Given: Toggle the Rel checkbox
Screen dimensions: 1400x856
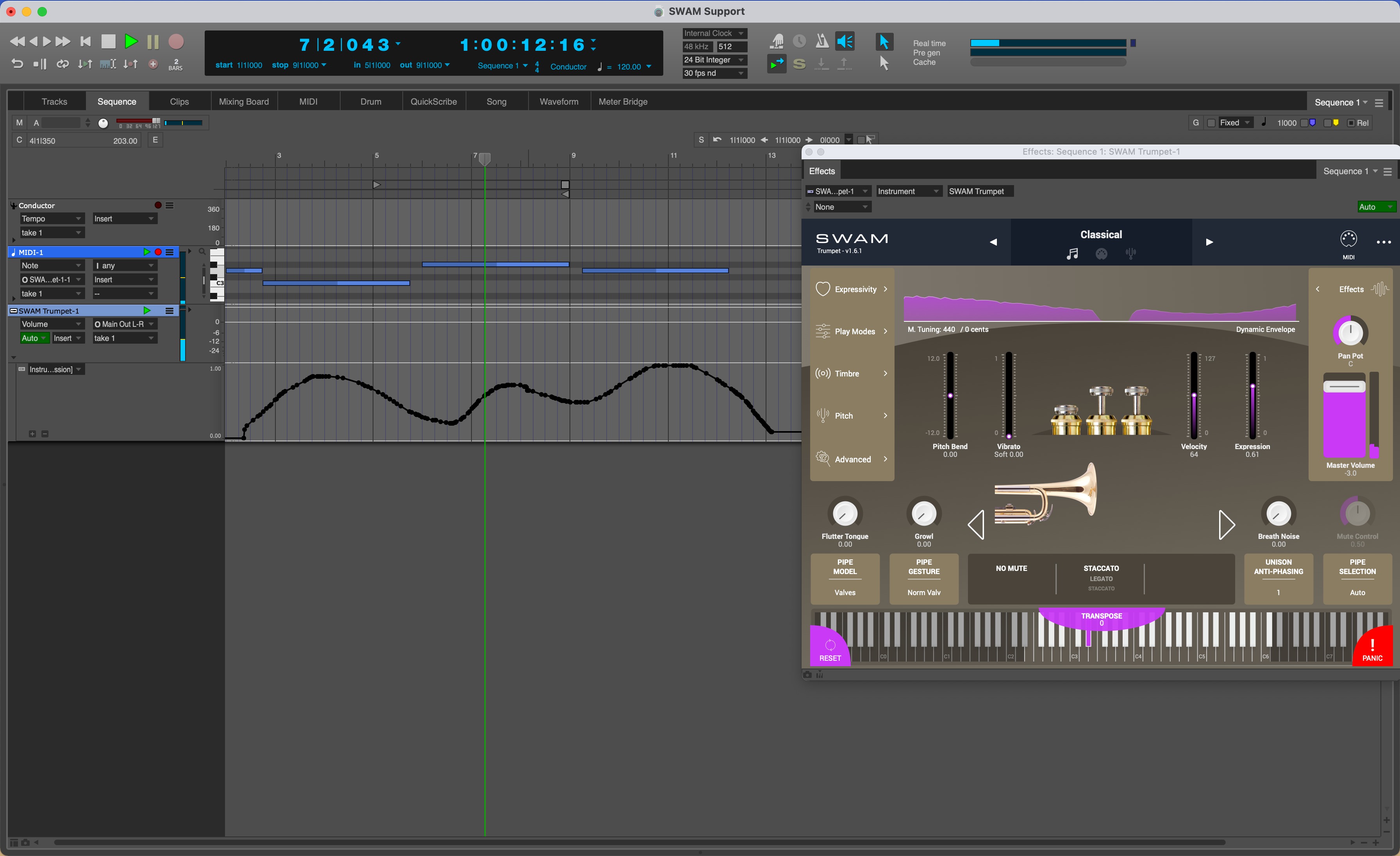Looking at the screenshot, I should [1351, 123].
